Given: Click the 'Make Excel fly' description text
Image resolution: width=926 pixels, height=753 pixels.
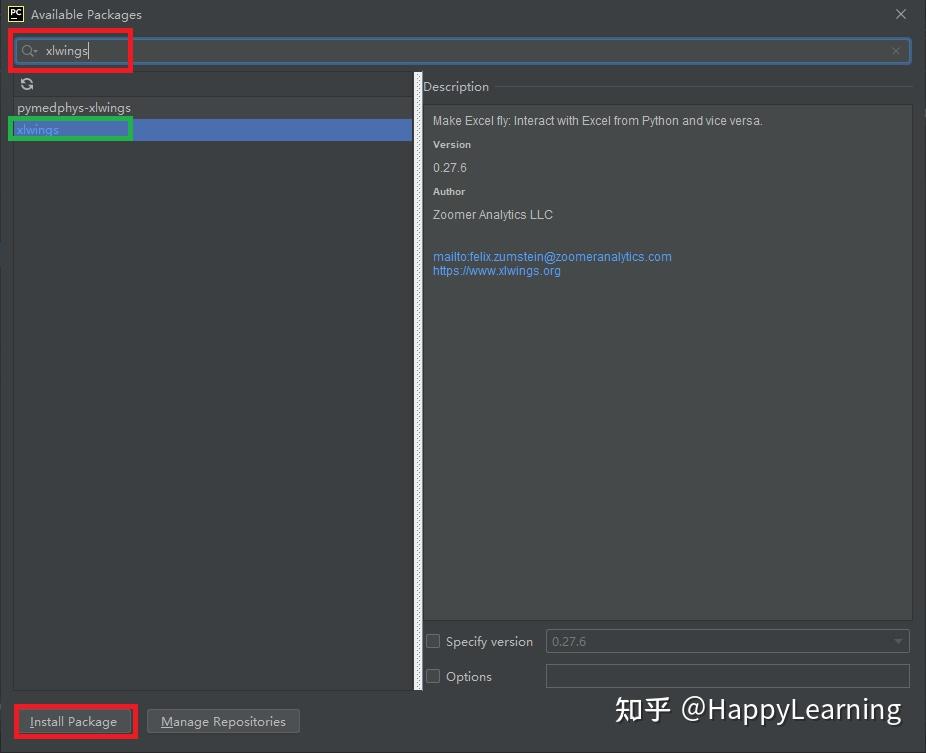Looking at the screenshot, I should (x=598, y=121).
